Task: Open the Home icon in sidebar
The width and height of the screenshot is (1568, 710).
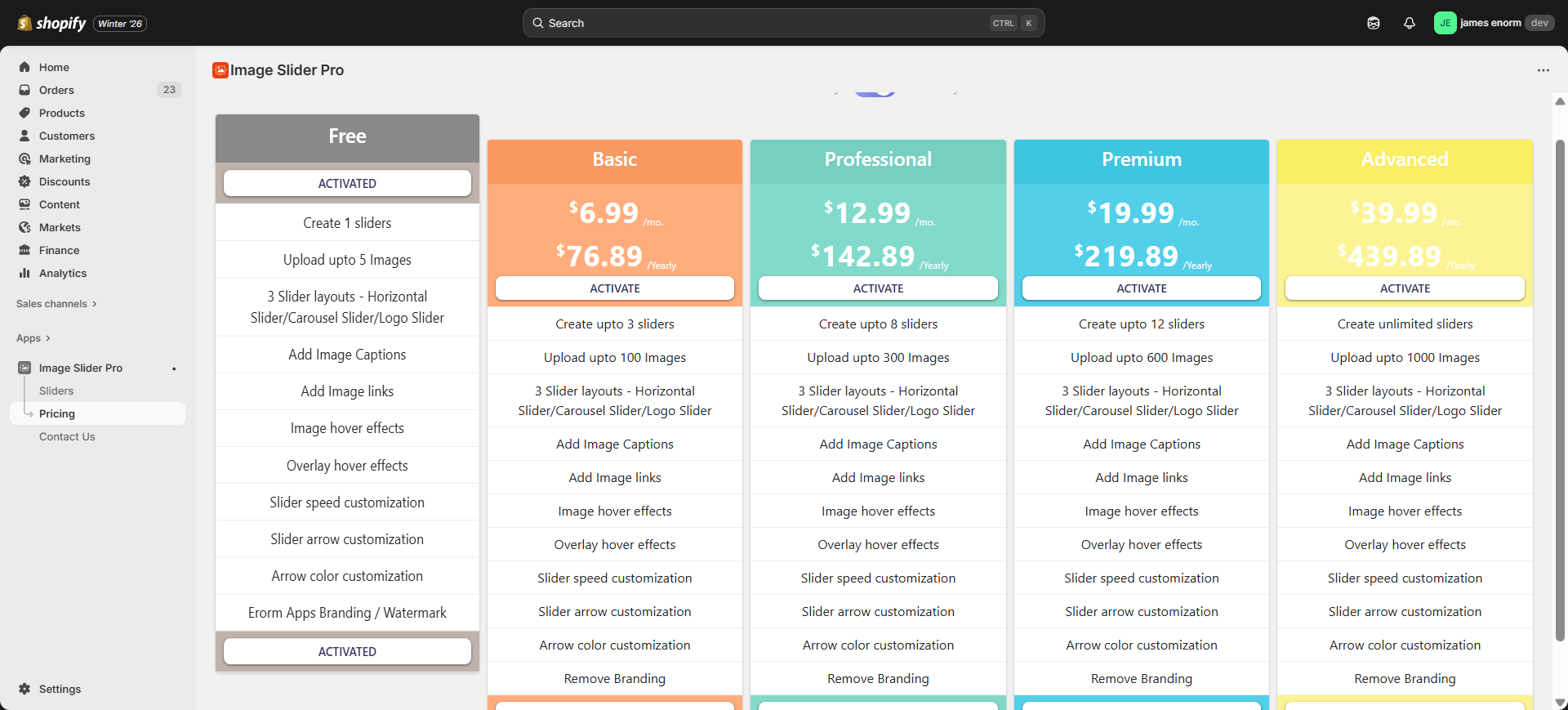Action: (x=24, y=67)
